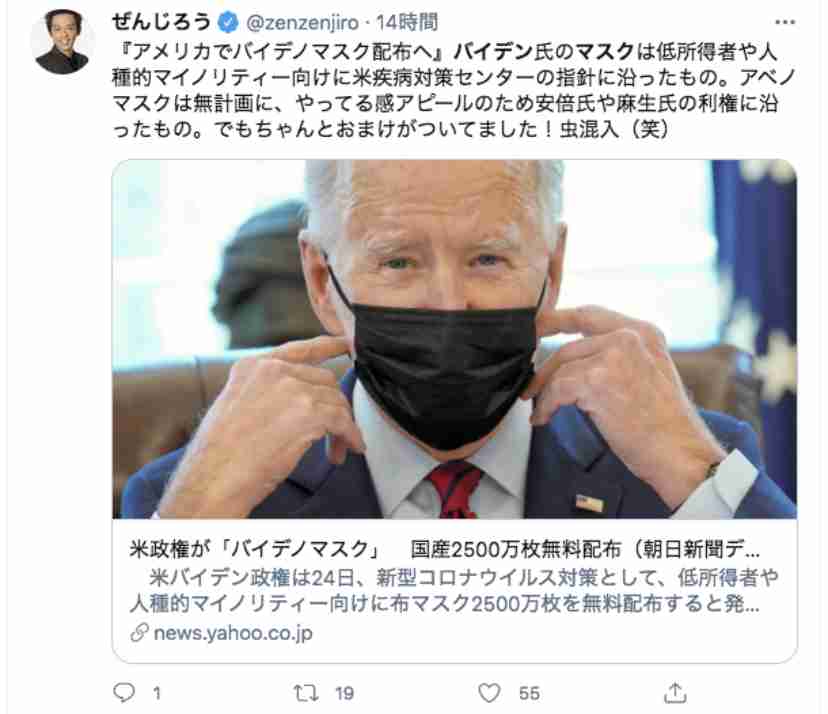Viewport: 828px width, 714px height.
Task: Open the @zenzenjiro handle link
Action: 303,23
